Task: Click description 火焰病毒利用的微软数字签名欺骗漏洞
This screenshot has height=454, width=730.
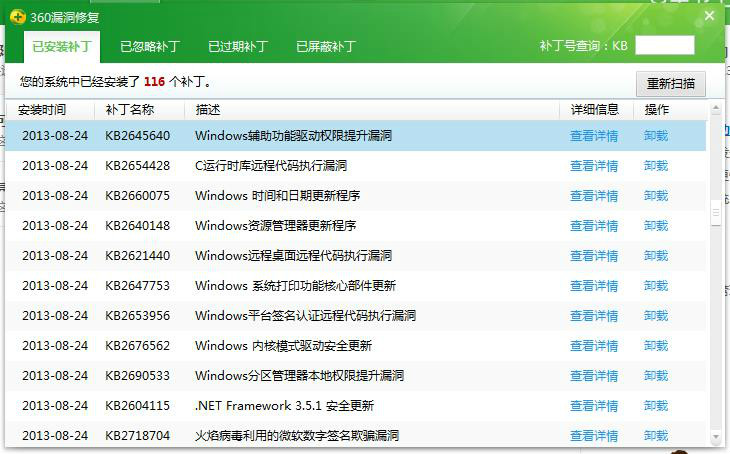Action: point(297,436)
